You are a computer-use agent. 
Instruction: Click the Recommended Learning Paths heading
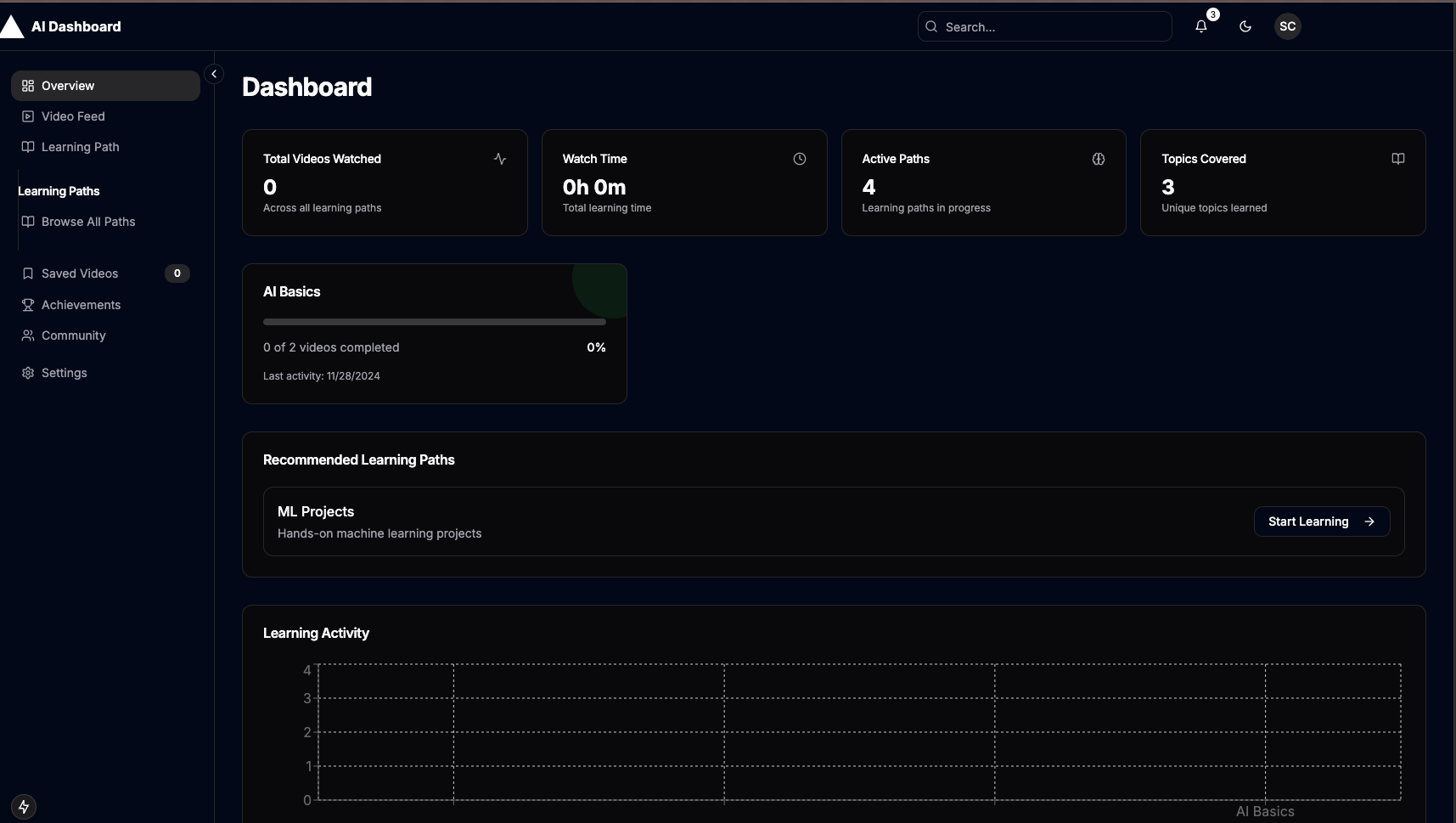coord(359,459)
